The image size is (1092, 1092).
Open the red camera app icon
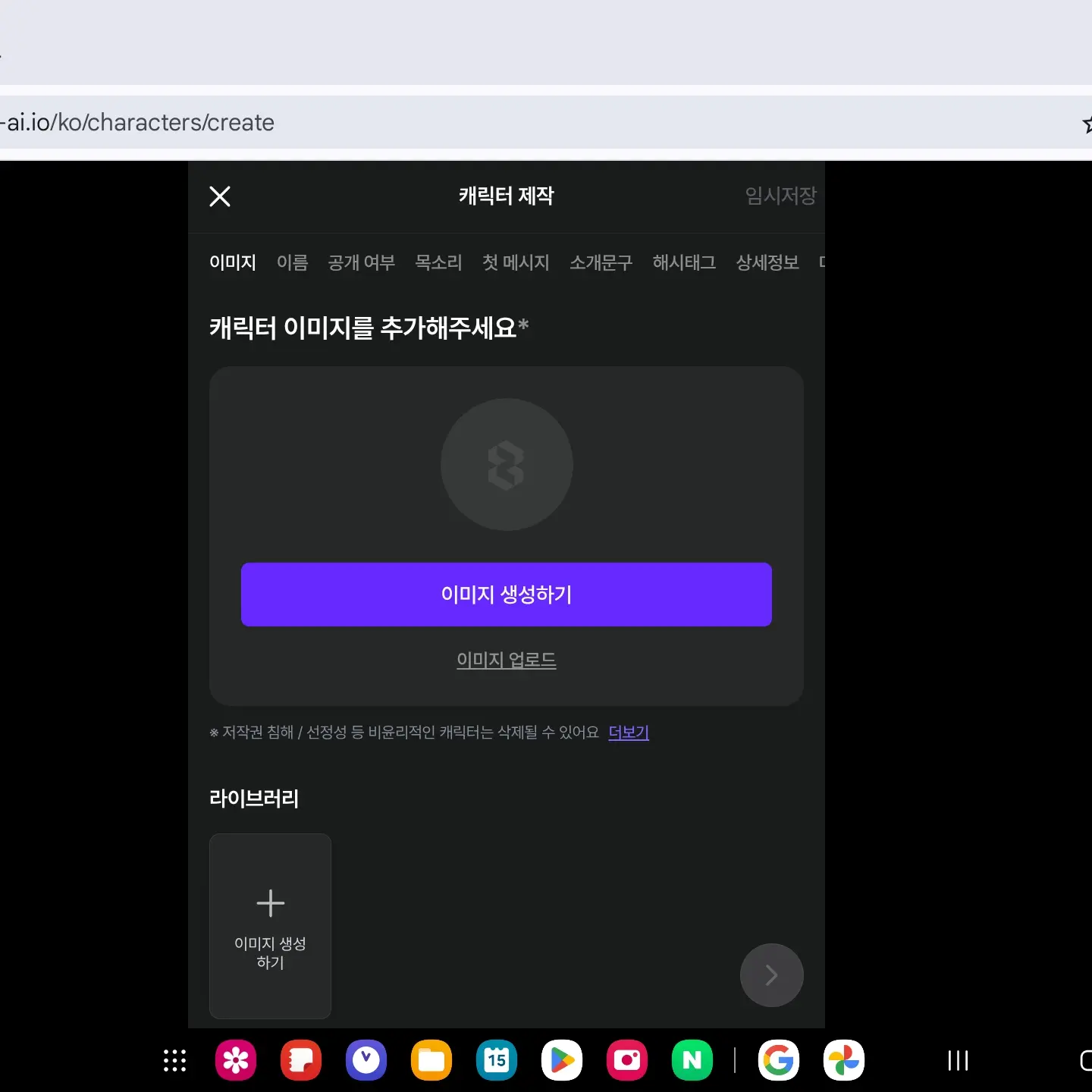[627, 1060]
